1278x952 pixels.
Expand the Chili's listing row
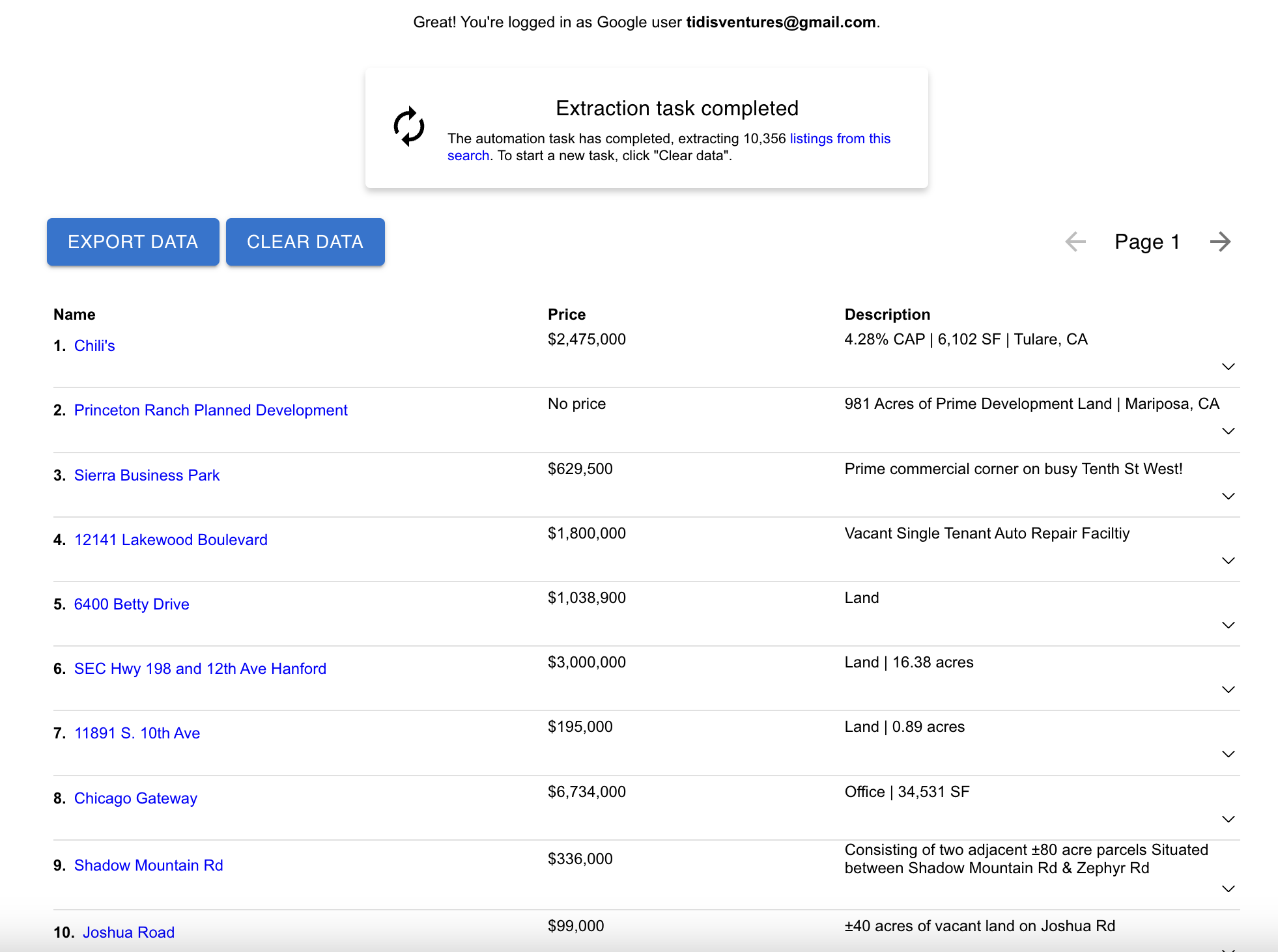[x=1228, y=367]
